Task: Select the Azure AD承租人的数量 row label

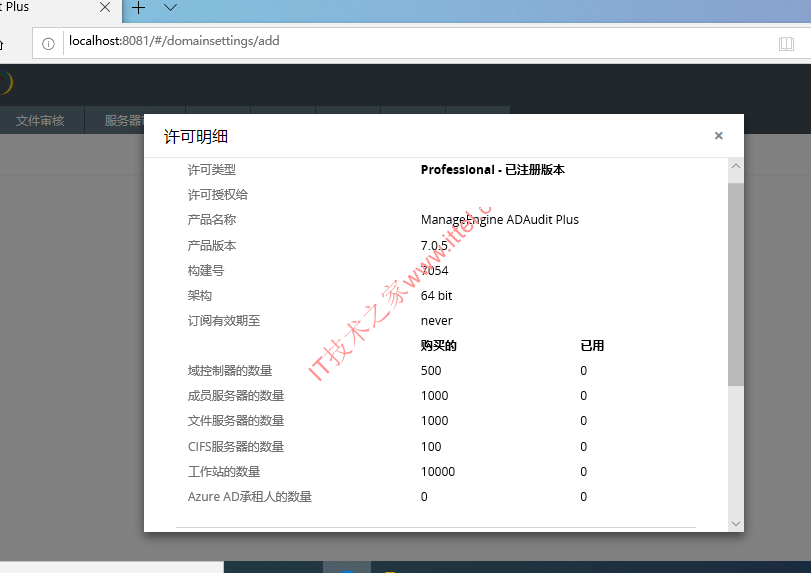Action: click(250, 497)
